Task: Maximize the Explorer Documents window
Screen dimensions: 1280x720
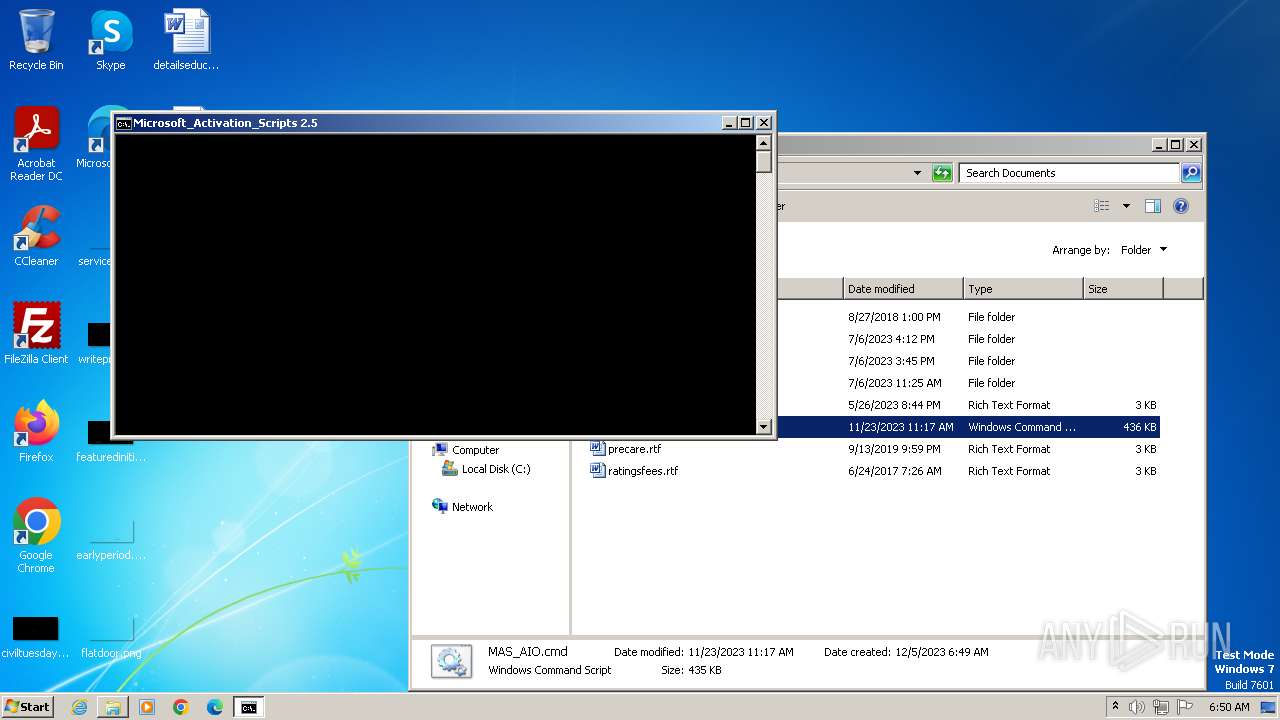Action: pos(1175,144)
